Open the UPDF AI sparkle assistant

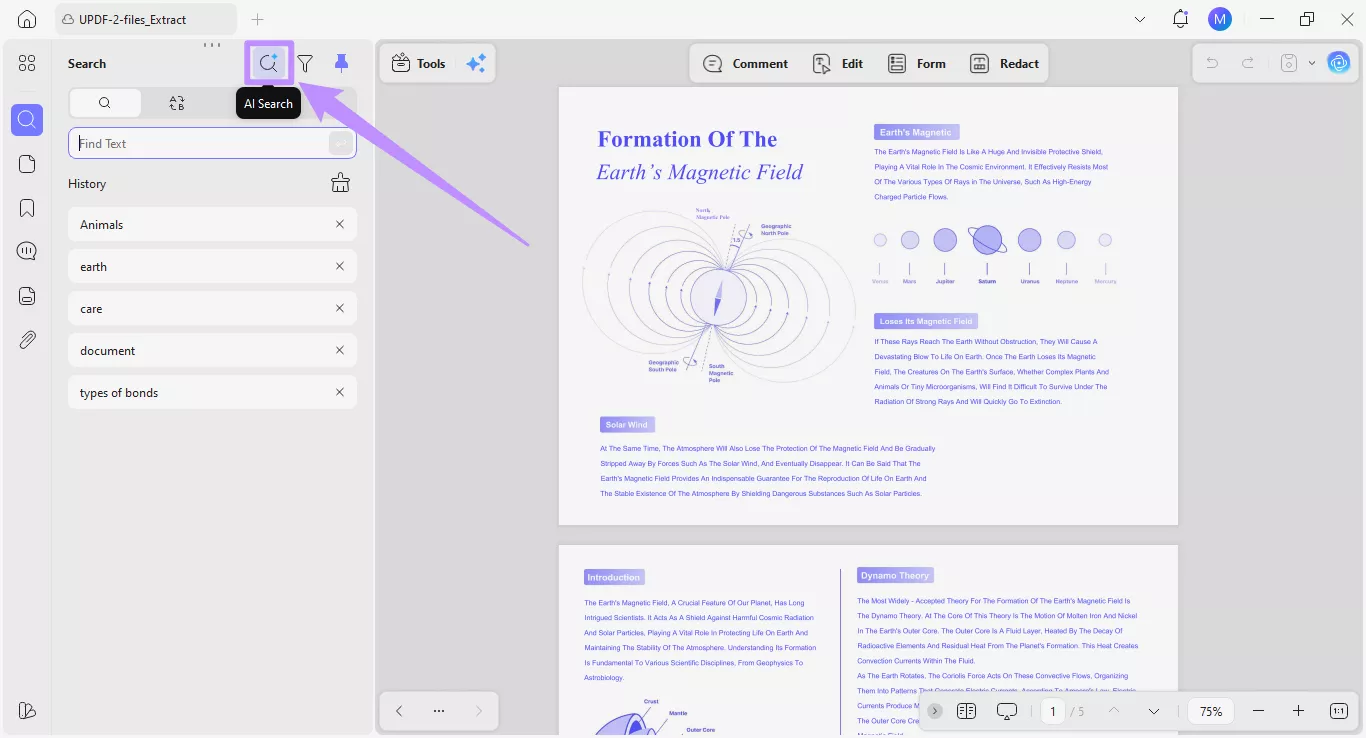476,63
